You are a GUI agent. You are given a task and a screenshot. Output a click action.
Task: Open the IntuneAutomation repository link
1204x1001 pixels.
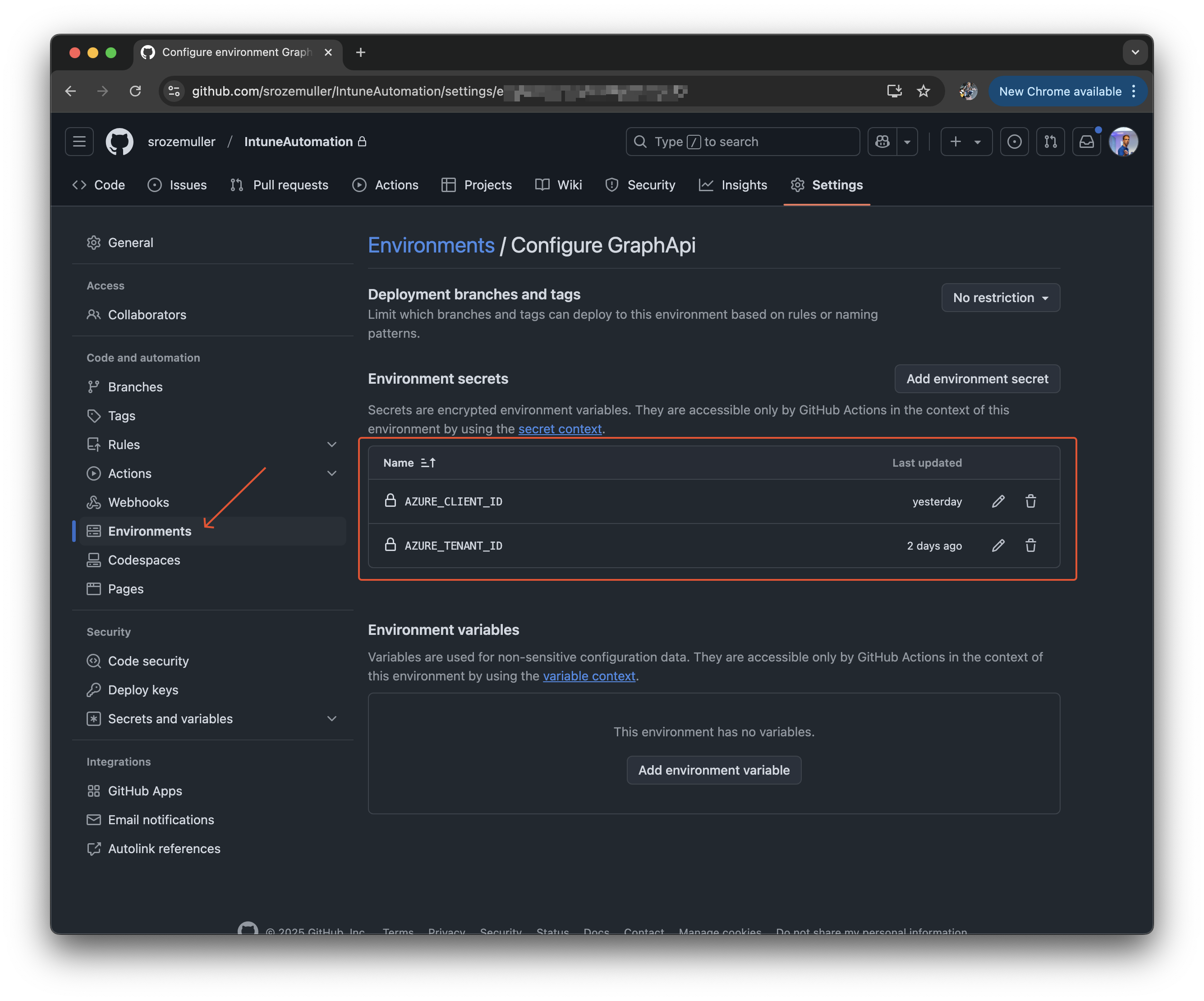pos(298,142)
